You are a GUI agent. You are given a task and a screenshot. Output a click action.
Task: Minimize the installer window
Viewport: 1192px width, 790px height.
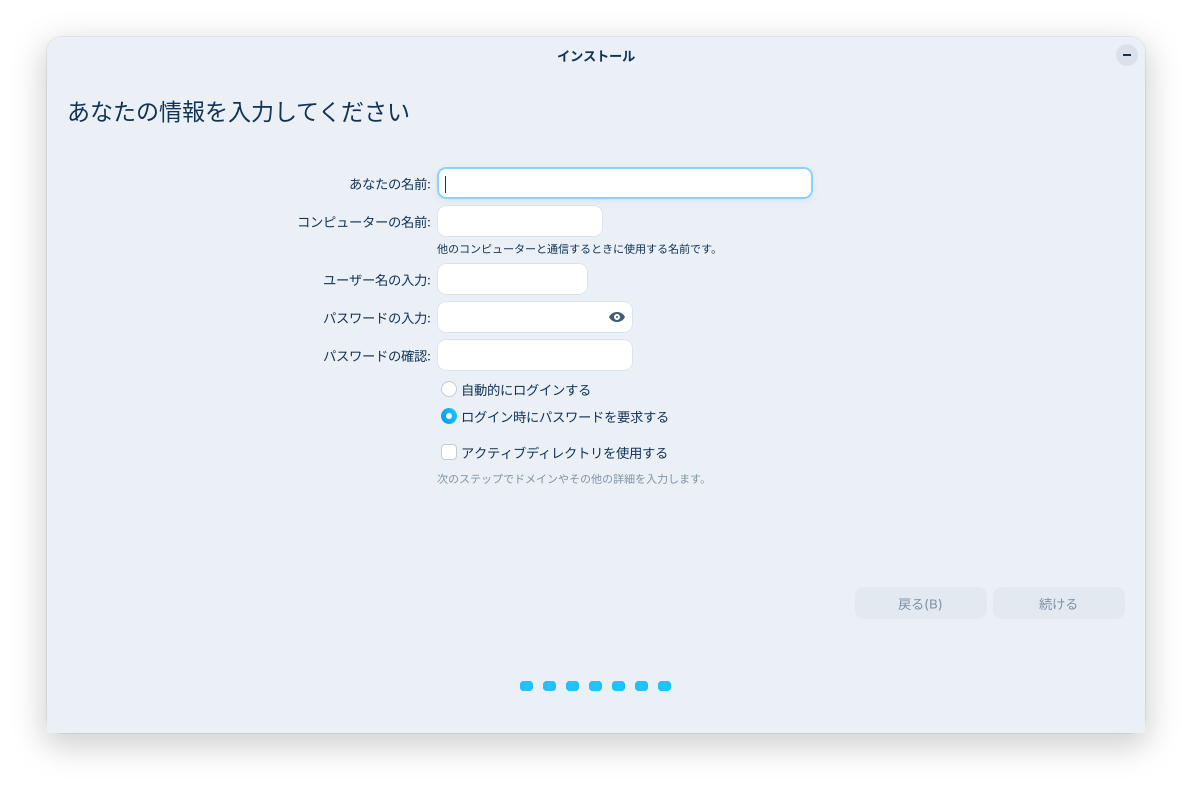coord(1127,55)
